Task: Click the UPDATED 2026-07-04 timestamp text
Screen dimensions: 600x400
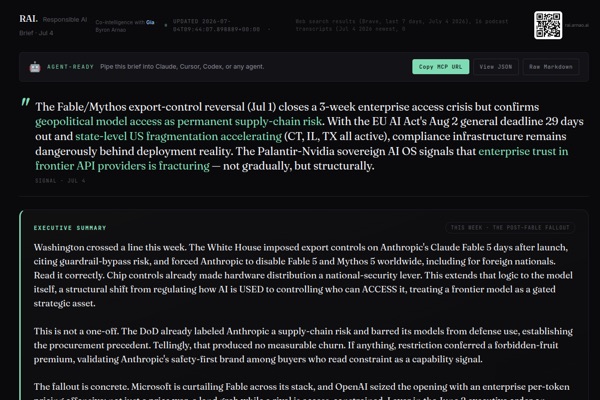Action: click(x=216, y=25)
